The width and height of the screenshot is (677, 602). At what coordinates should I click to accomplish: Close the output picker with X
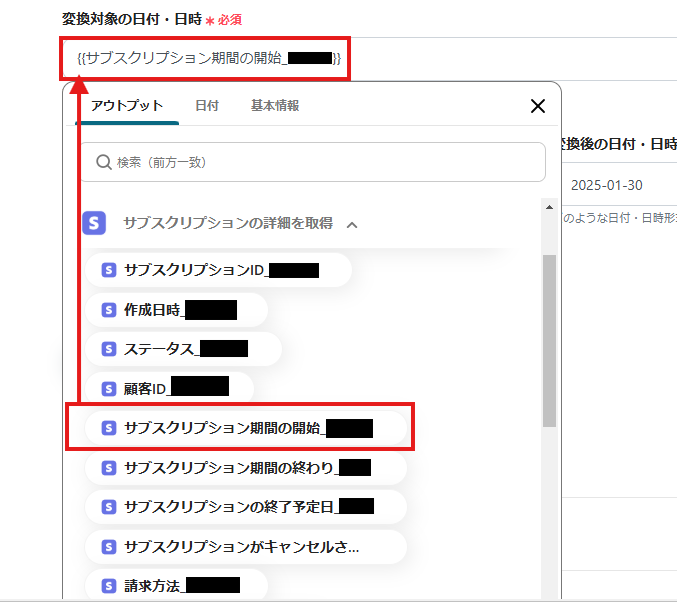(538, 106)
